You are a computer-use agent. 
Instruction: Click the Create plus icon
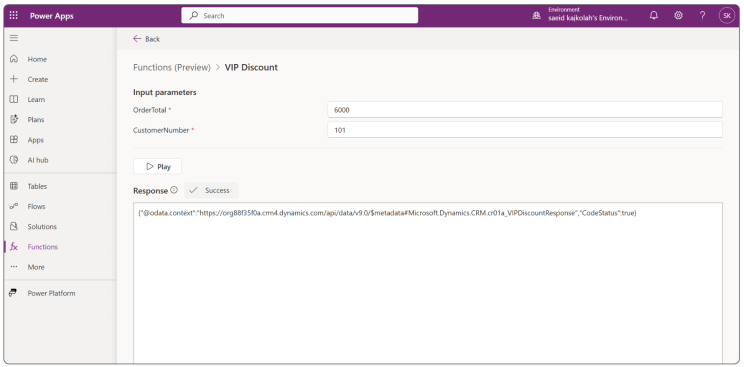tap(14, 79)
